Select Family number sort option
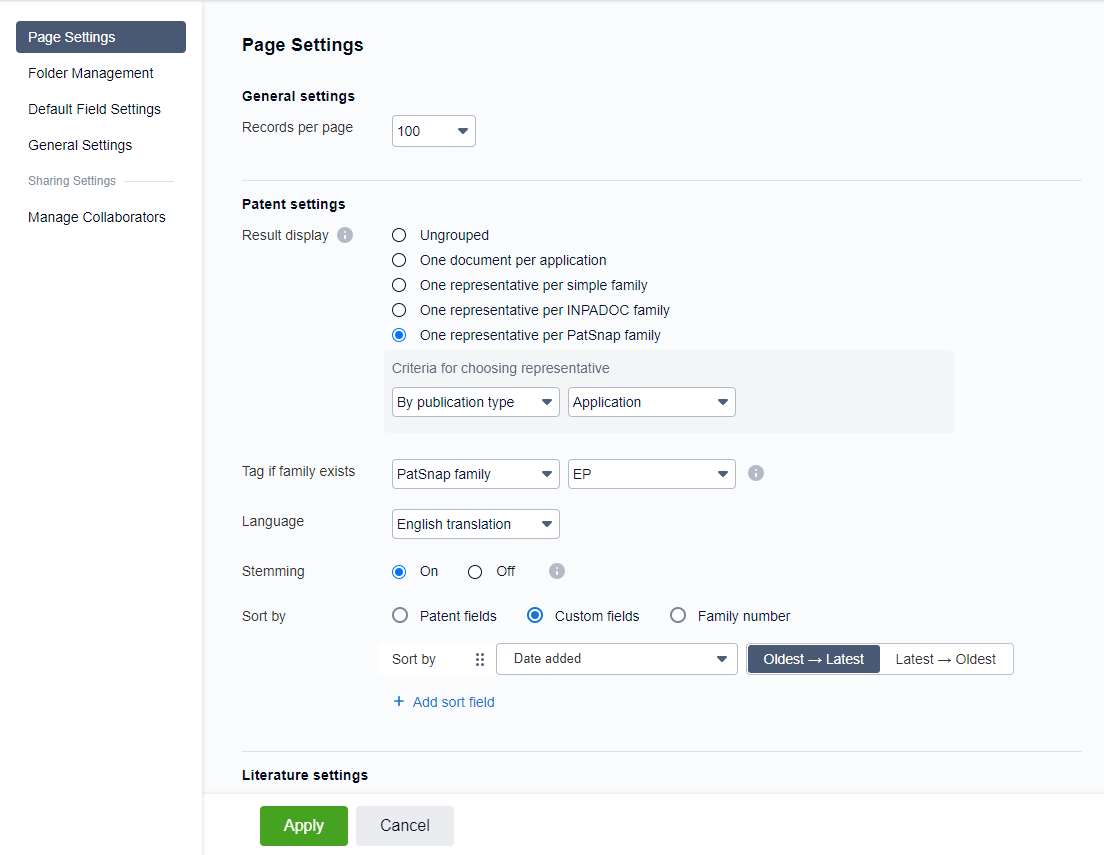The height and width of the screenshot is (855, 1104). (678, 616)
